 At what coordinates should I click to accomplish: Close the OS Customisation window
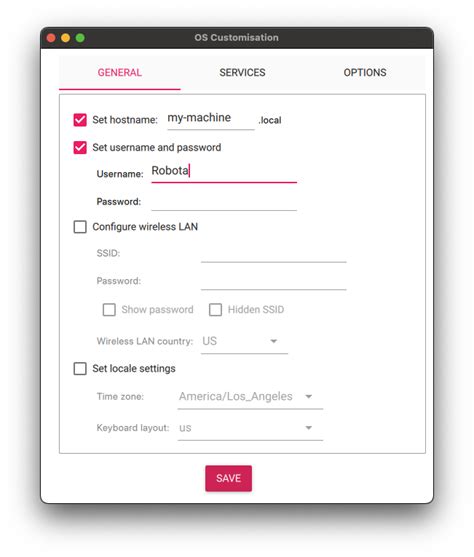coord(51,38)
